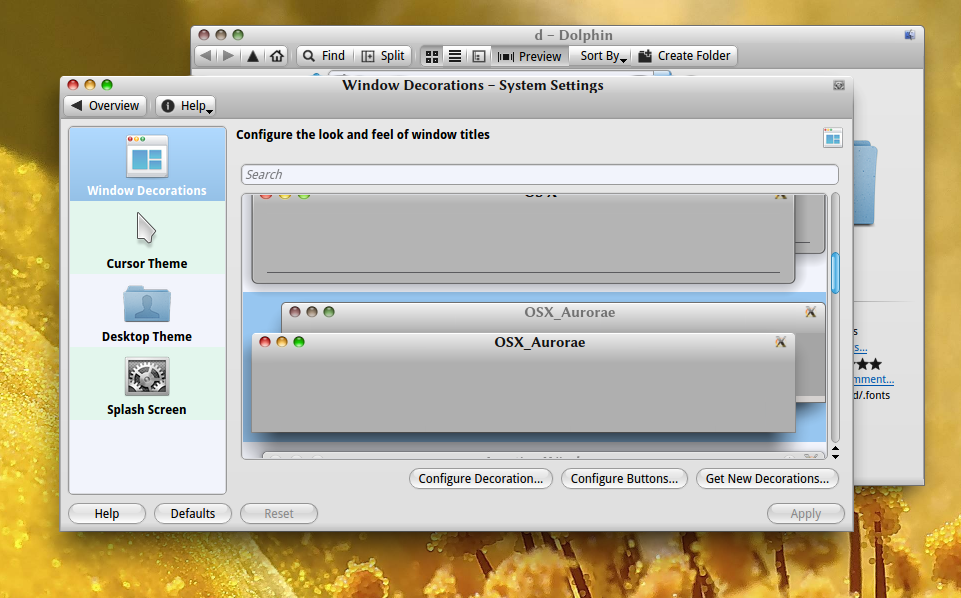
Task: Open Find in Dolphin toolbar
Action: (x=324, y=56)
